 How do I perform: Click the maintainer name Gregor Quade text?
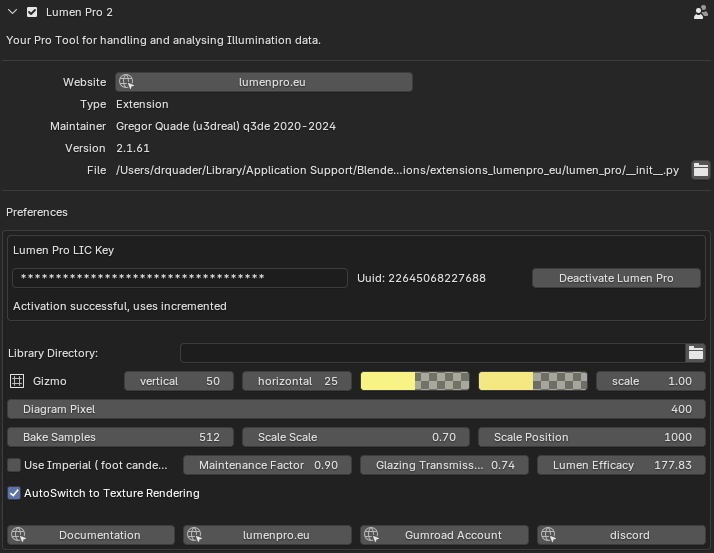[226, 126]
